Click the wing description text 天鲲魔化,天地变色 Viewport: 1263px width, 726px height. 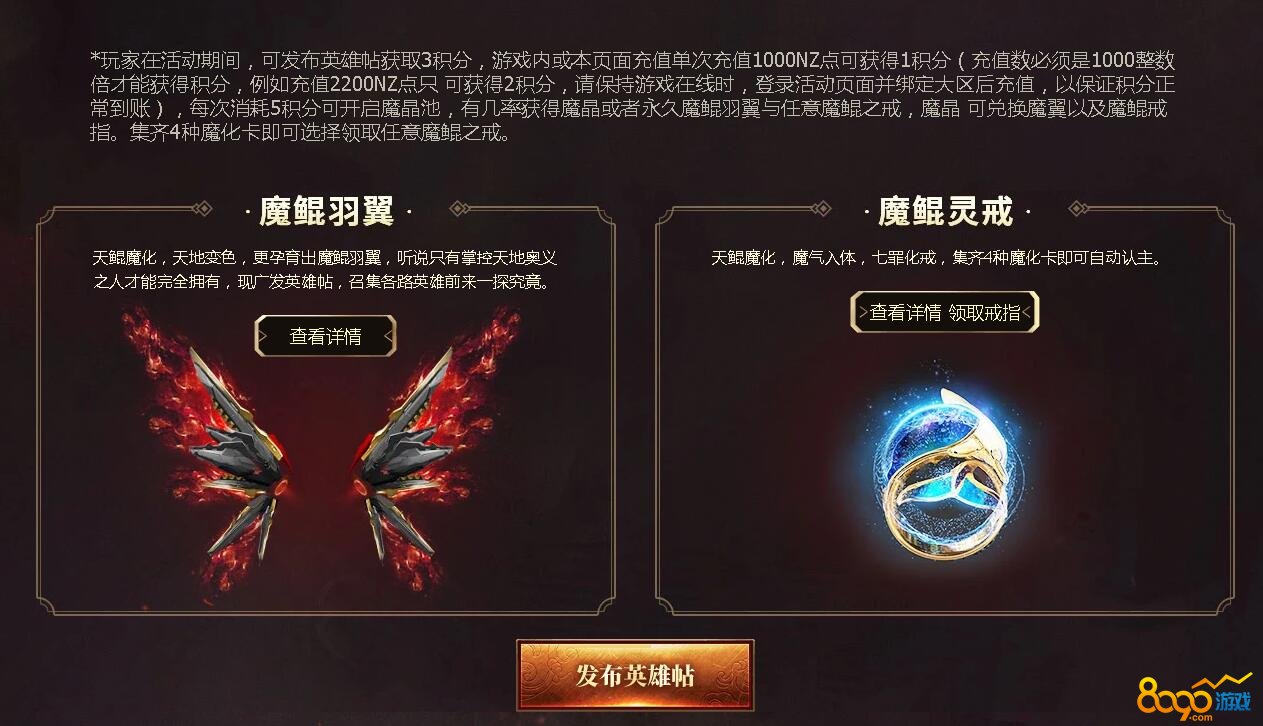point(325,270)
